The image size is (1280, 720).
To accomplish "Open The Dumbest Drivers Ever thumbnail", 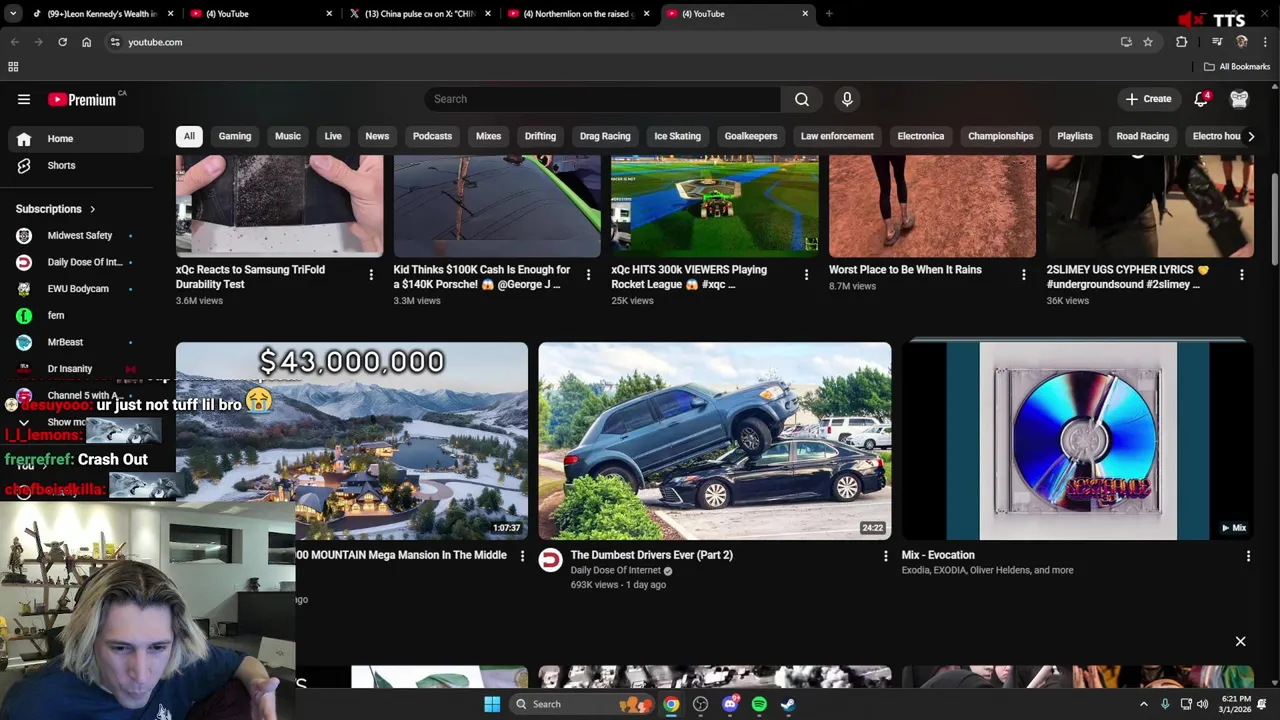I will tap(715, 441).
